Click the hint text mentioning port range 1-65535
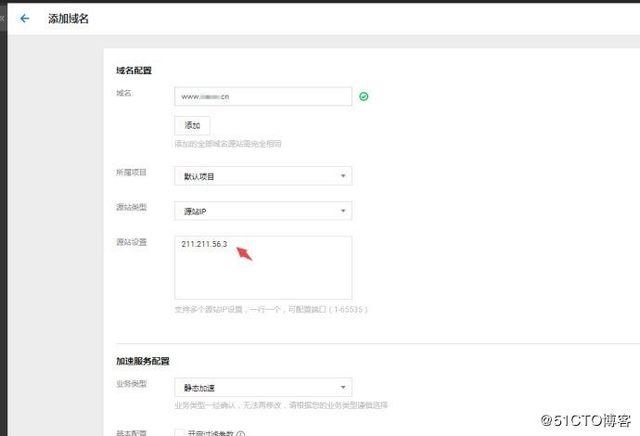This screenshot has width=640, height=436. tap(271, 309)
